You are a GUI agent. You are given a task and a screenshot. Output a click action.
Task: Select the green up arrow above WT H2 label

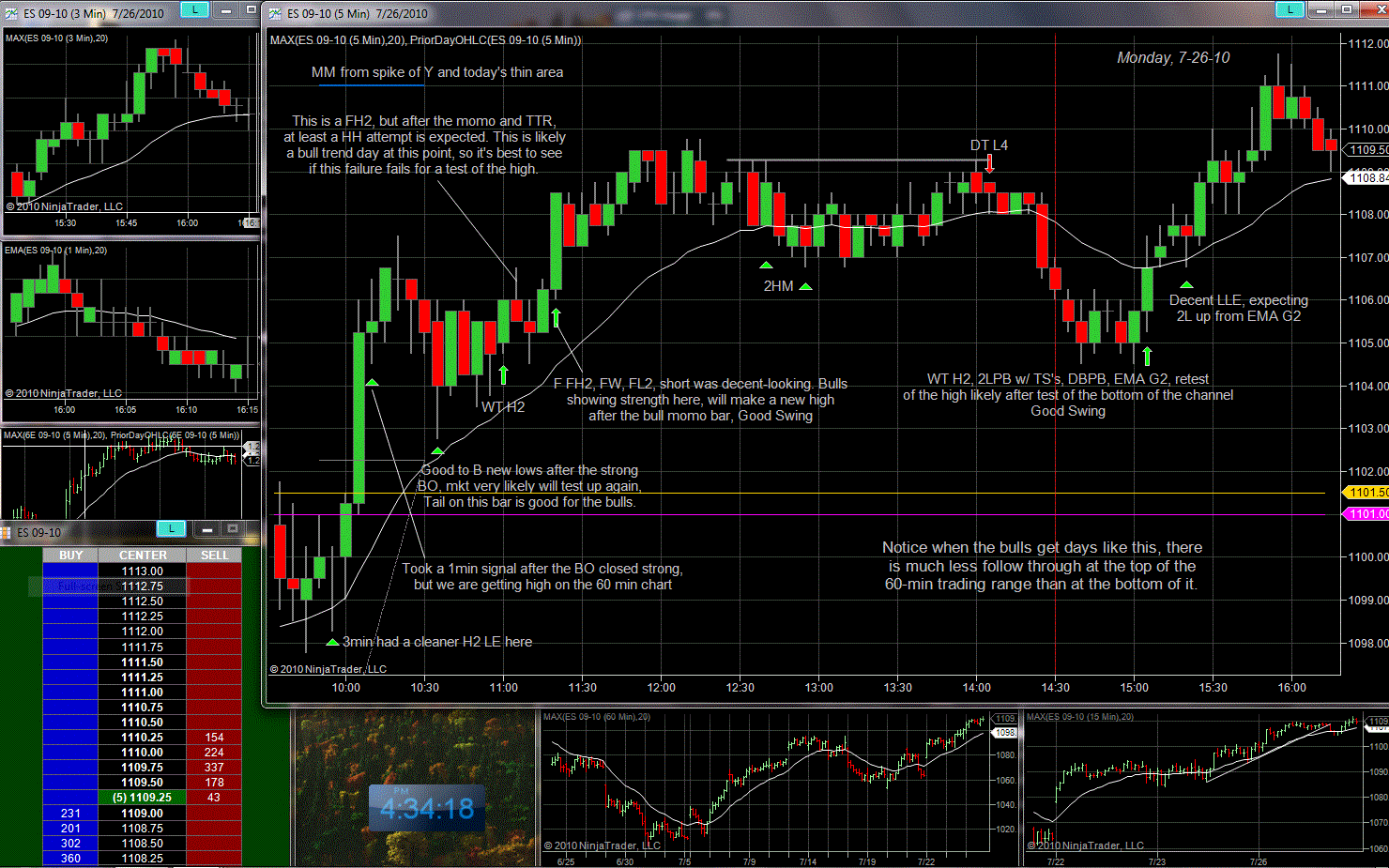click(504, 374)
